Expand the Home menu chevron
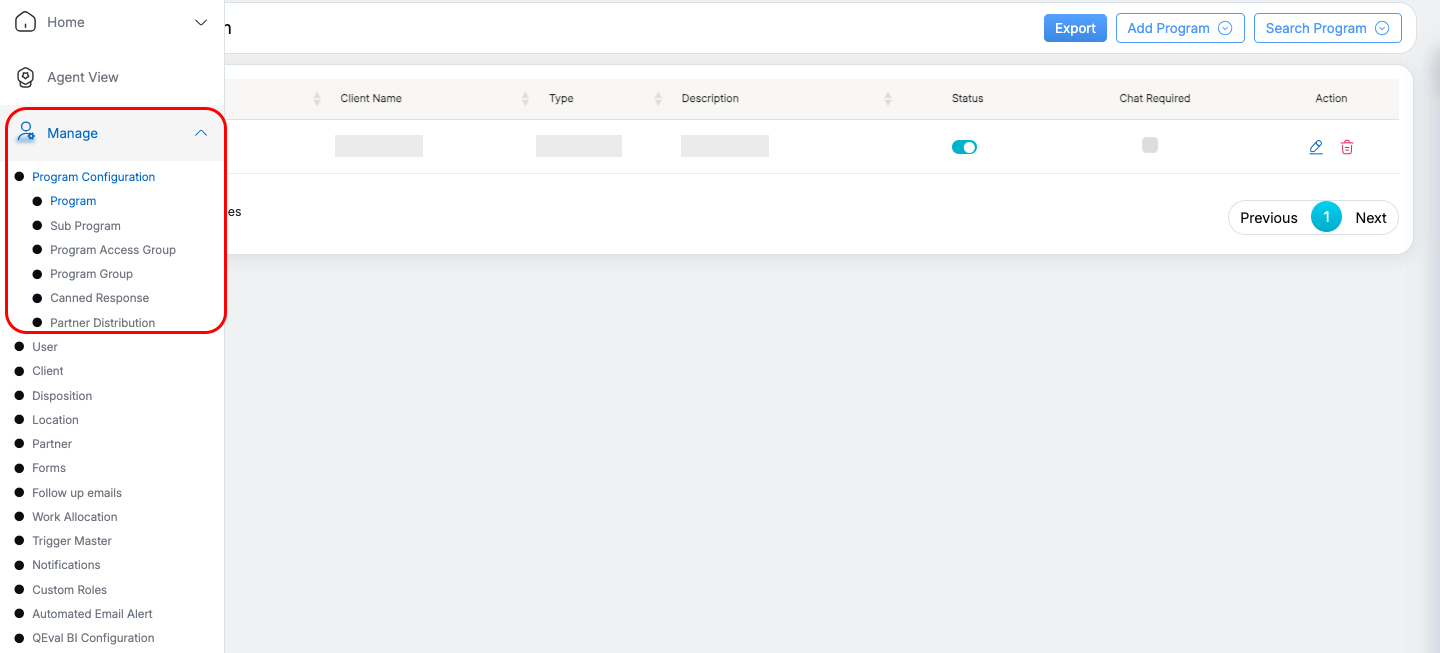The image size is (1440, 653). click(x=201, y=22)
